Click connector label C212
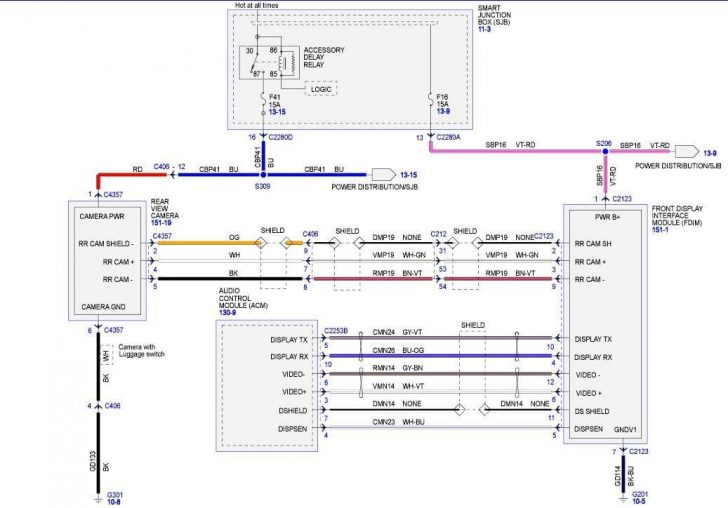This screenshot has height=508, width=728. tap(438, 234)
